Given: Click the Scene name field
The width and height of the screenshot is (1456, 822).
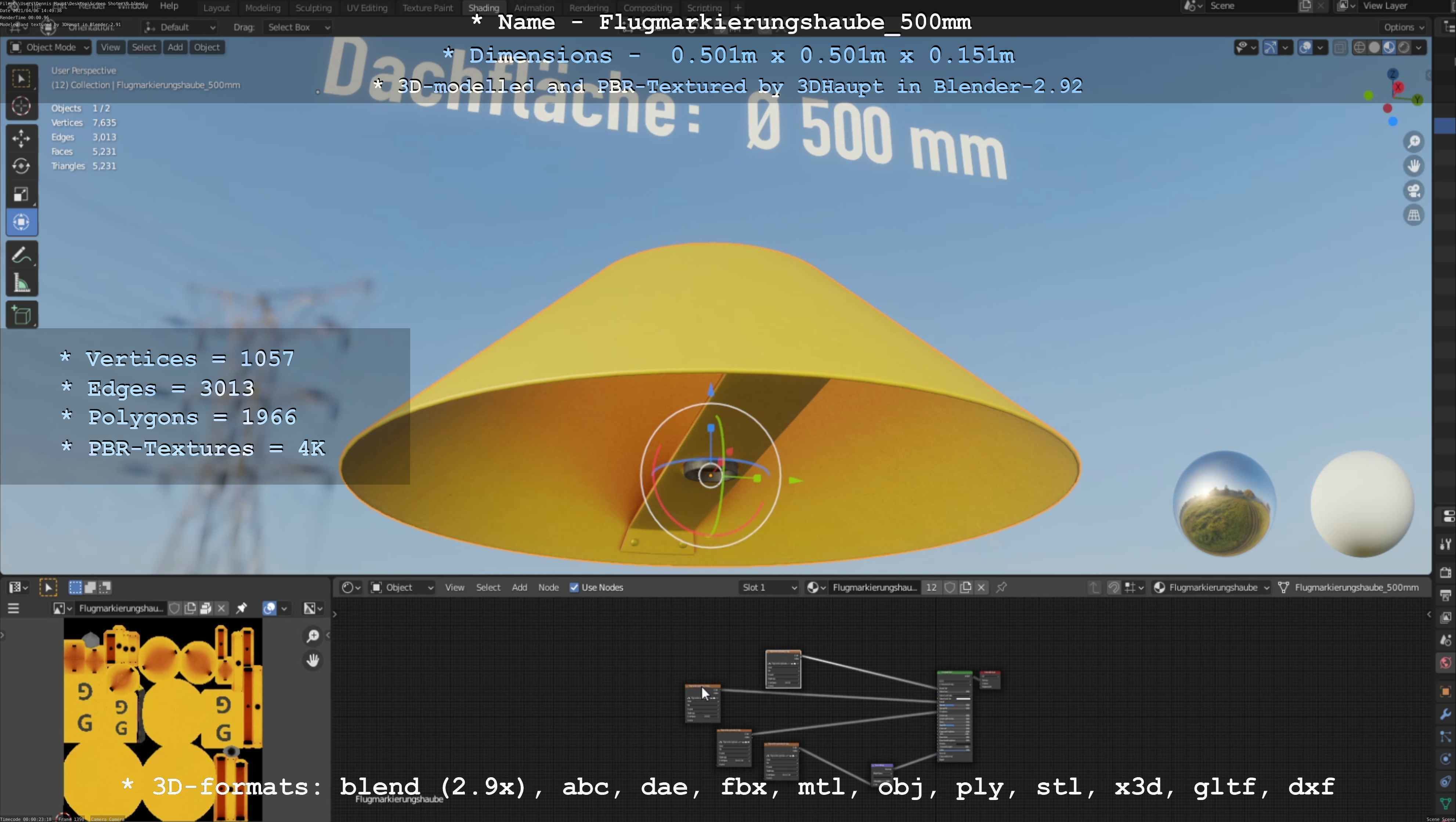Looking at the screenshot, I should [x=1251, y=6].
